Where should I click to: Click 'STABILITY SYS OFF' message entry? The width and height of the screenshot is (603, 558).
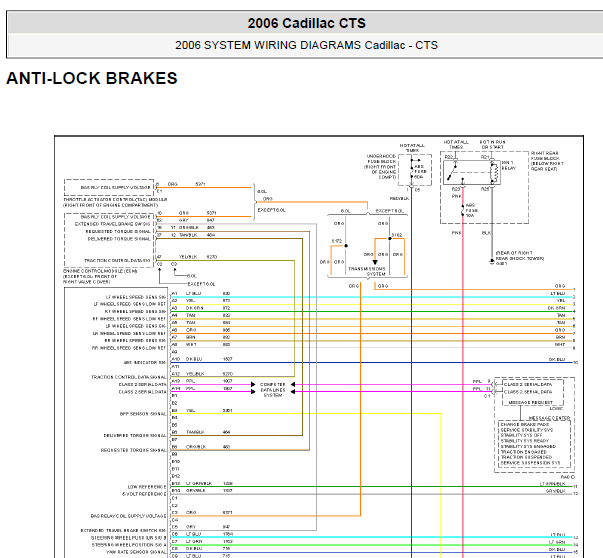tap(521, 435)
